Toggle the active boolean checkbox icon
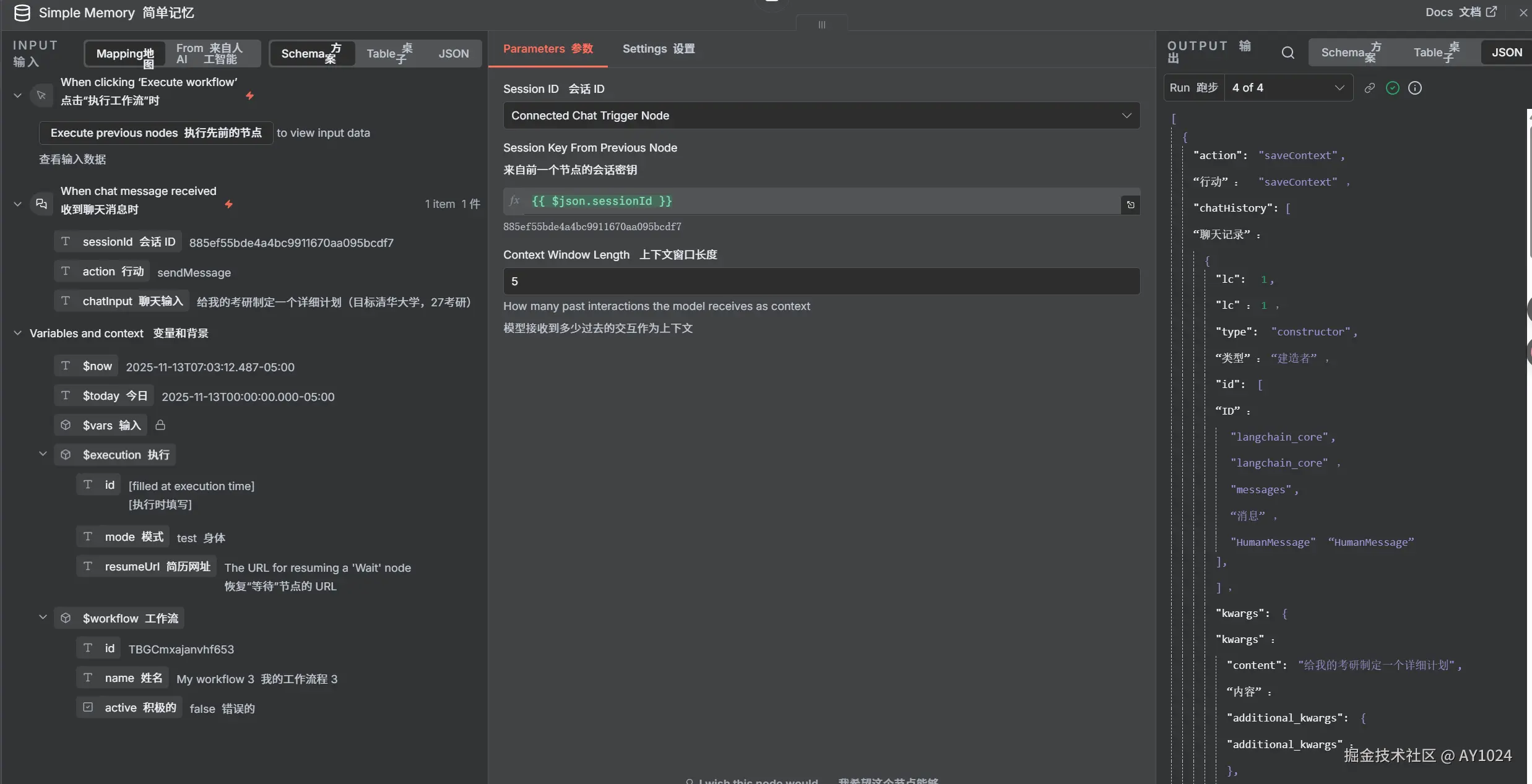The width and height of the screenshot is (1532, 784). pyautogui.click(x=88, y=707)
